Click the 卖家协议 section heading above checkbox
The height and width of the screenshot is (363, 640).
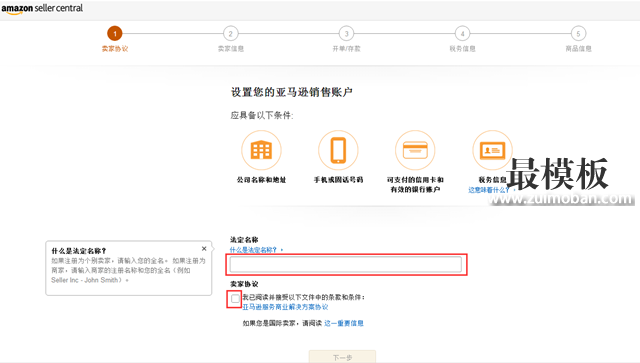[x=244, y=284]
